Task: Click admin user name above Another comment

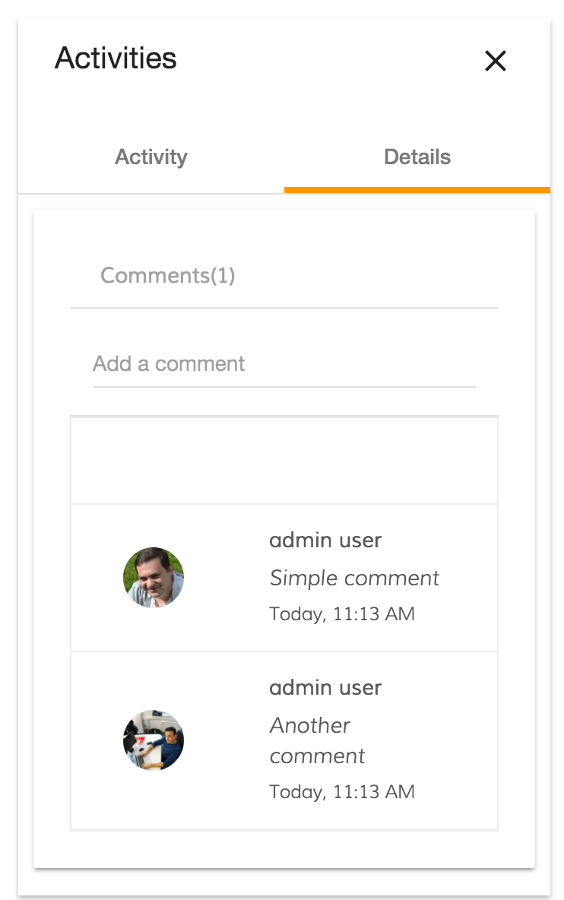Action: [325, 688]
